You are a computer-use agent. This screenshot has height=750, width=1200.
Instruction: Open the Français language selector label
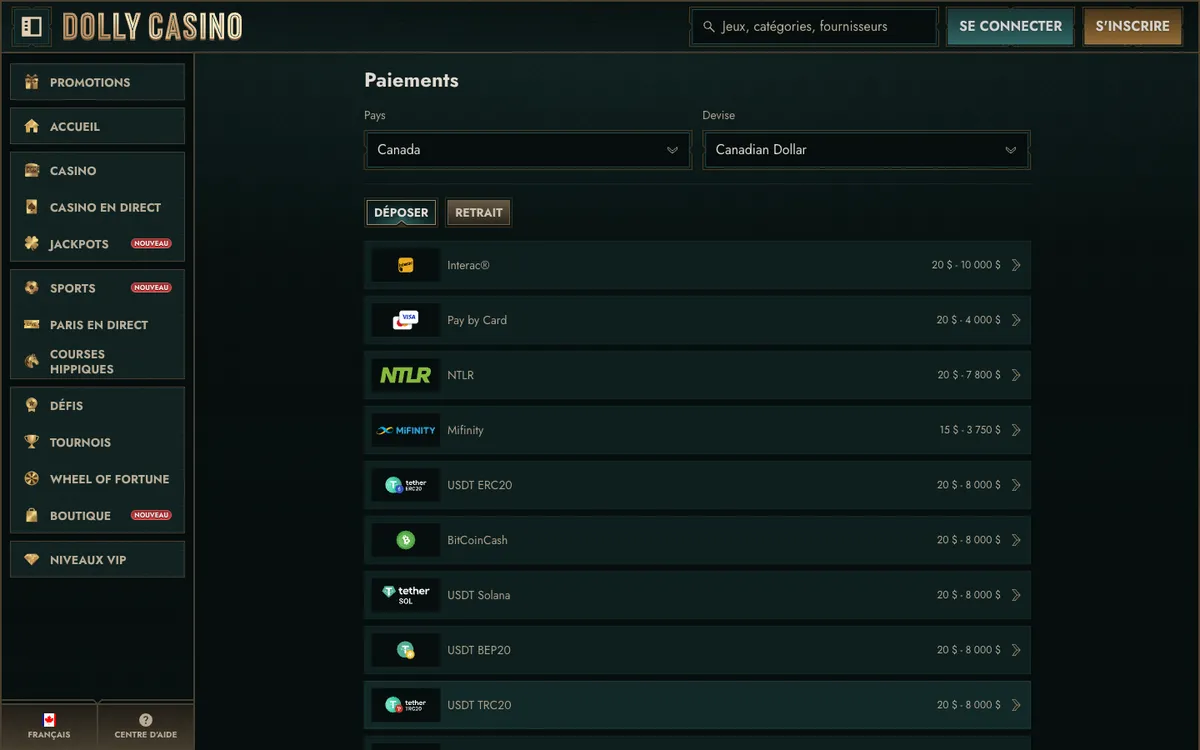(x=49, y=735)
